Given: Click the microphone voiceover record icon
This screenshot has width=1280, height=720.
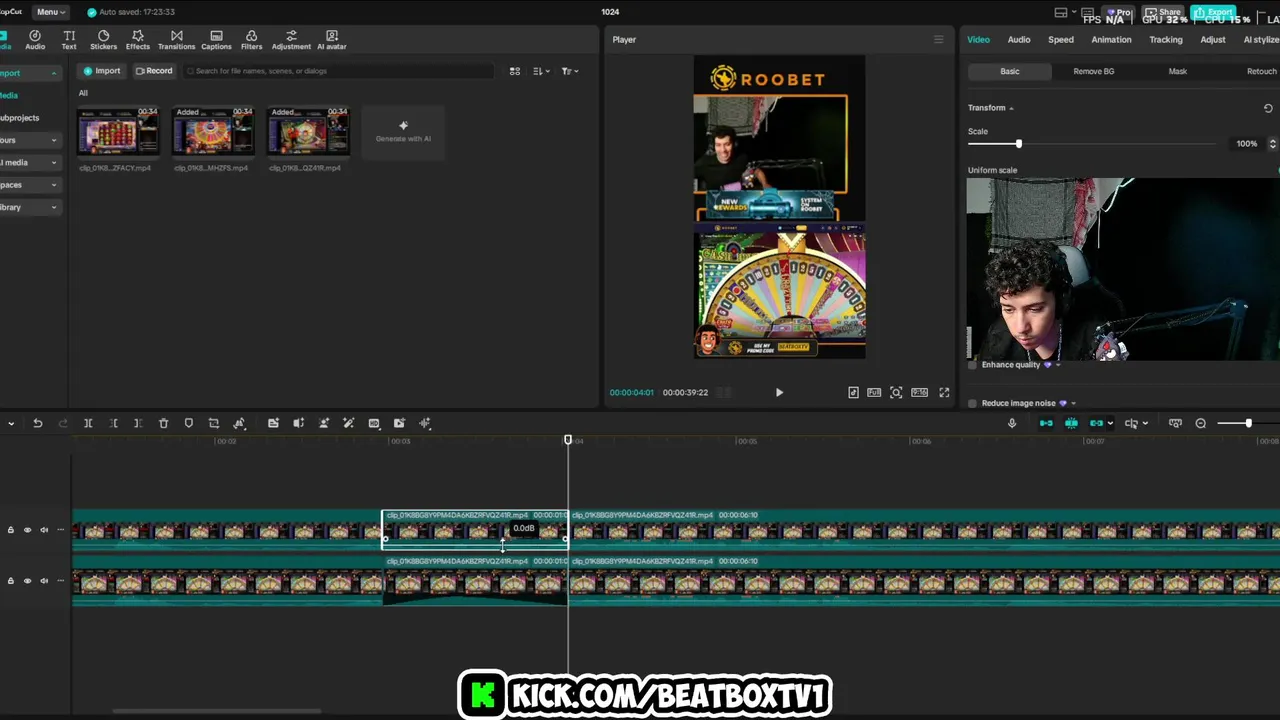Looking at the screenshot, I should pos(1012,423).
